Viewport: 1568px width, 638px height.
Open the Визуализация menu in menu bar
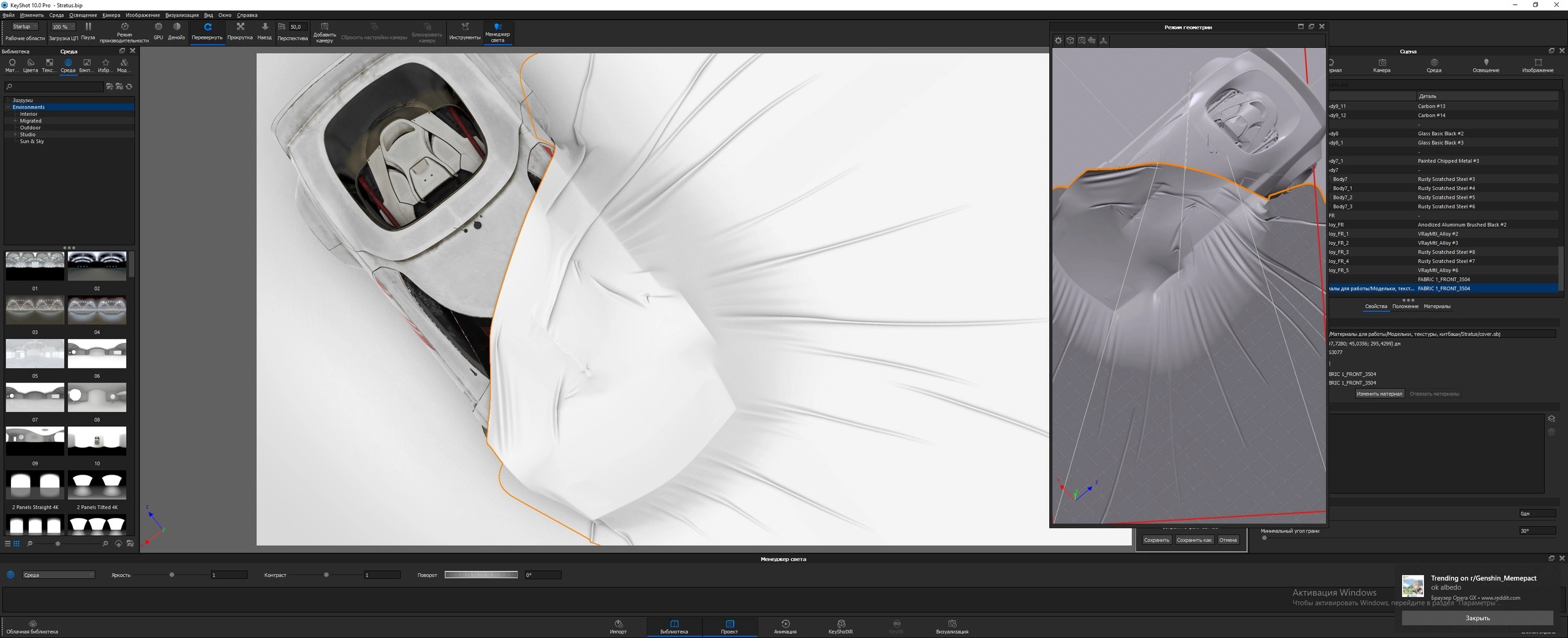tap(182, 15)
